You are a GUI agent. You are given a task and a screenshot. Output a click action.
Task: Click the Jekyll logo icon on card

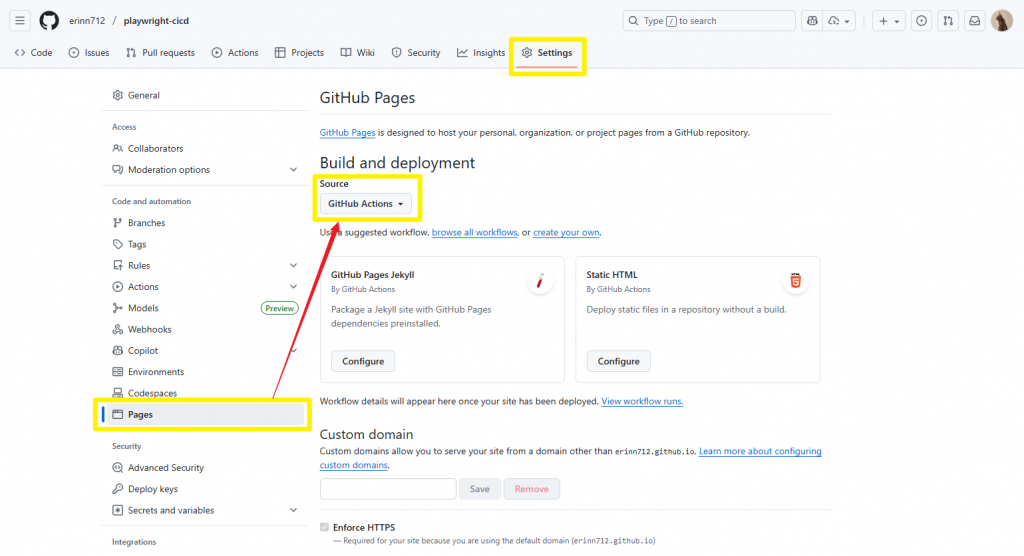tap(539, 282)
